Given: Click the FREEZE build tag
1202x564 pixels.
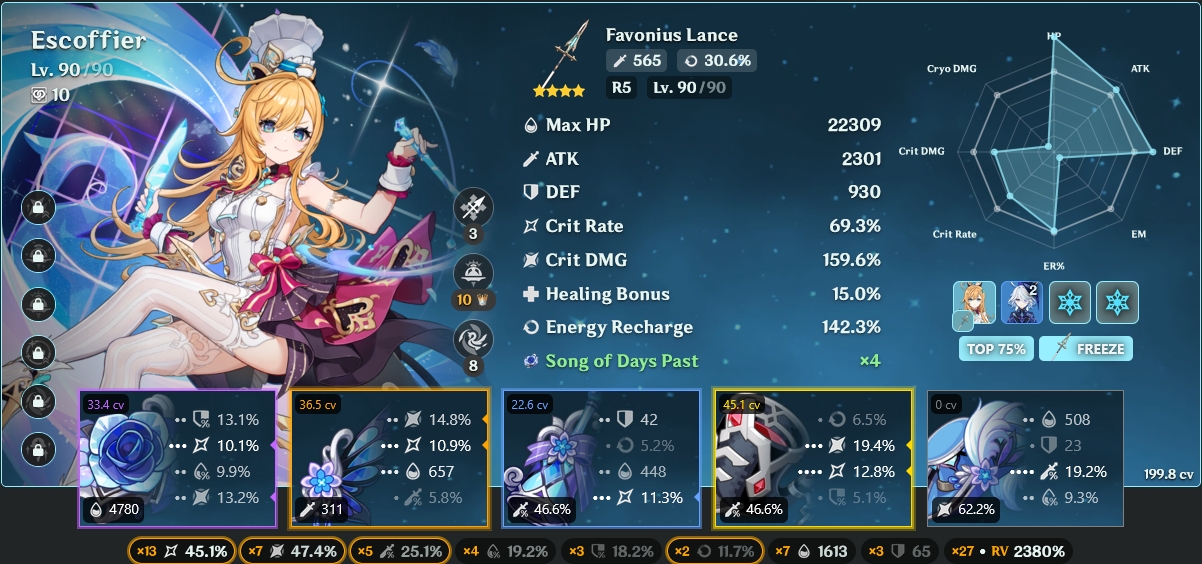Looking at the screenshot, I should click(x=1085, y=349).
